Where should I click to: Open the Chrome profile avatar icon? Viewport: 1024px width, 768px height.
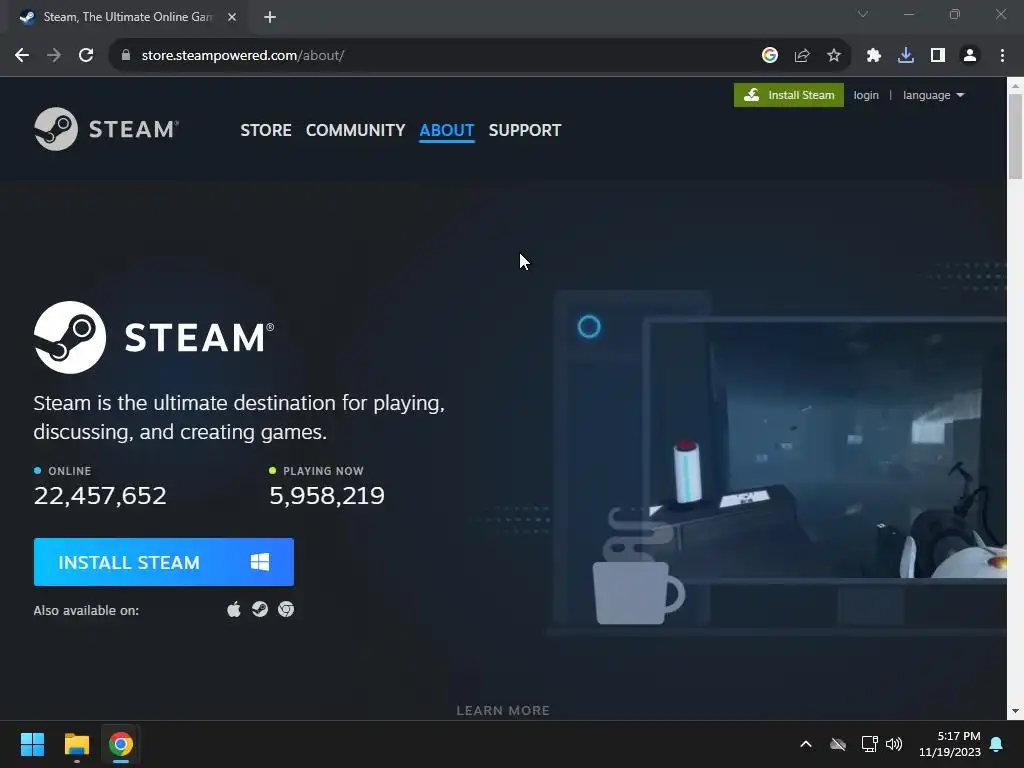click(x=970, y=56)
